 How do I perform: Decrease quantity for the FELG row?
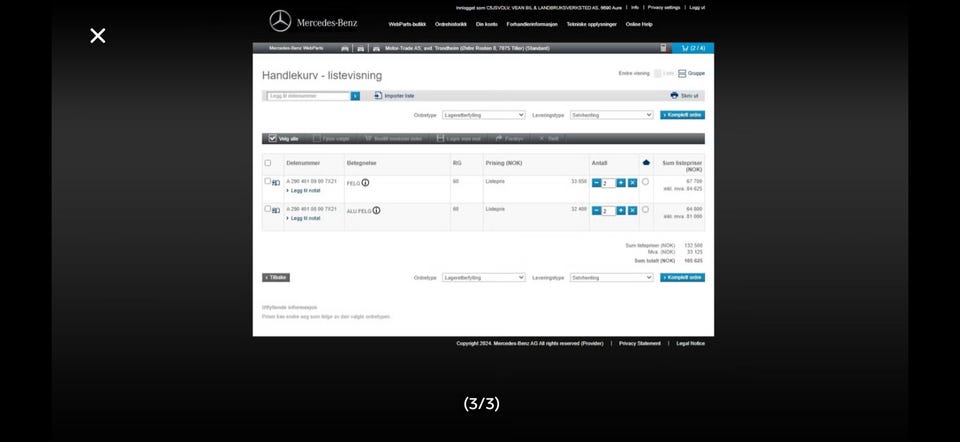click(x=596, y=183)
